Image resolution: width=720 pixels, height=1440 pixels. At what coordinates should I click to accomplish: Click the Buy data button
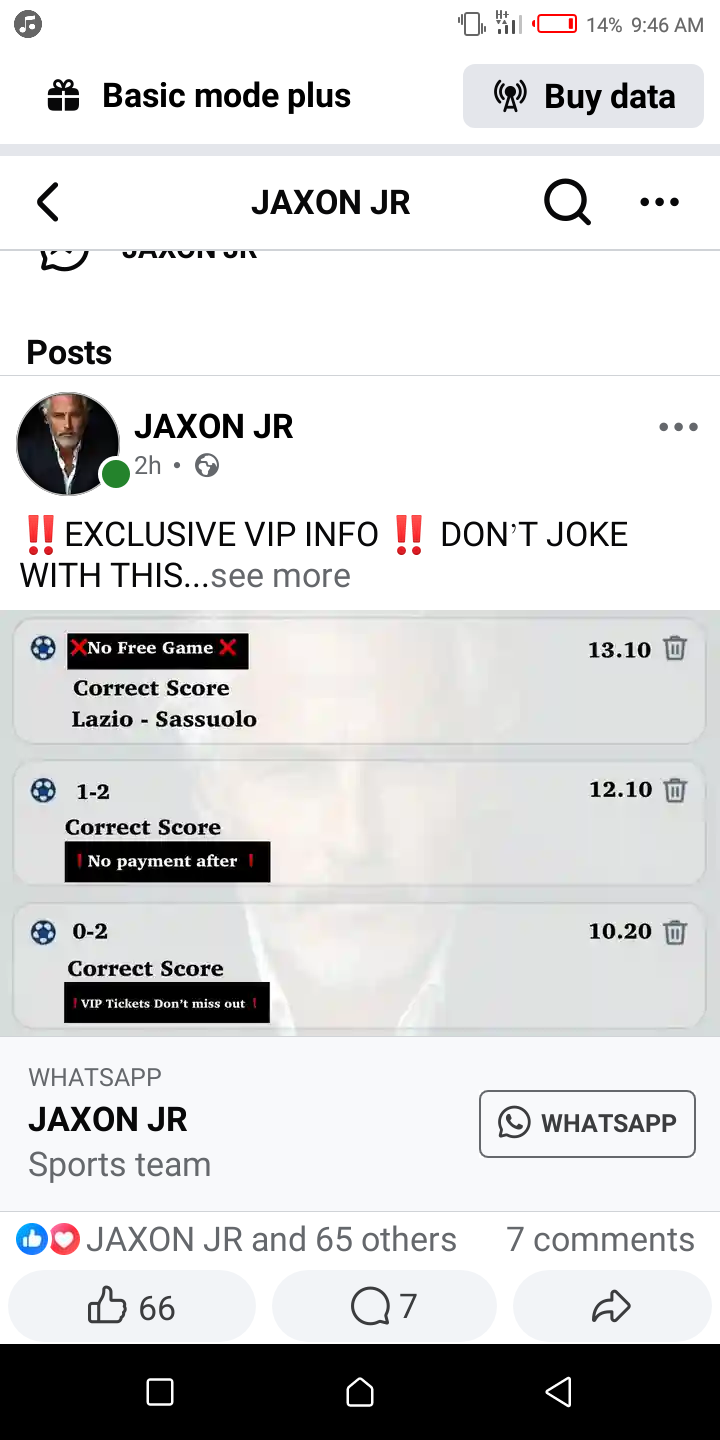pyautogui.click(x=583, y=96)
